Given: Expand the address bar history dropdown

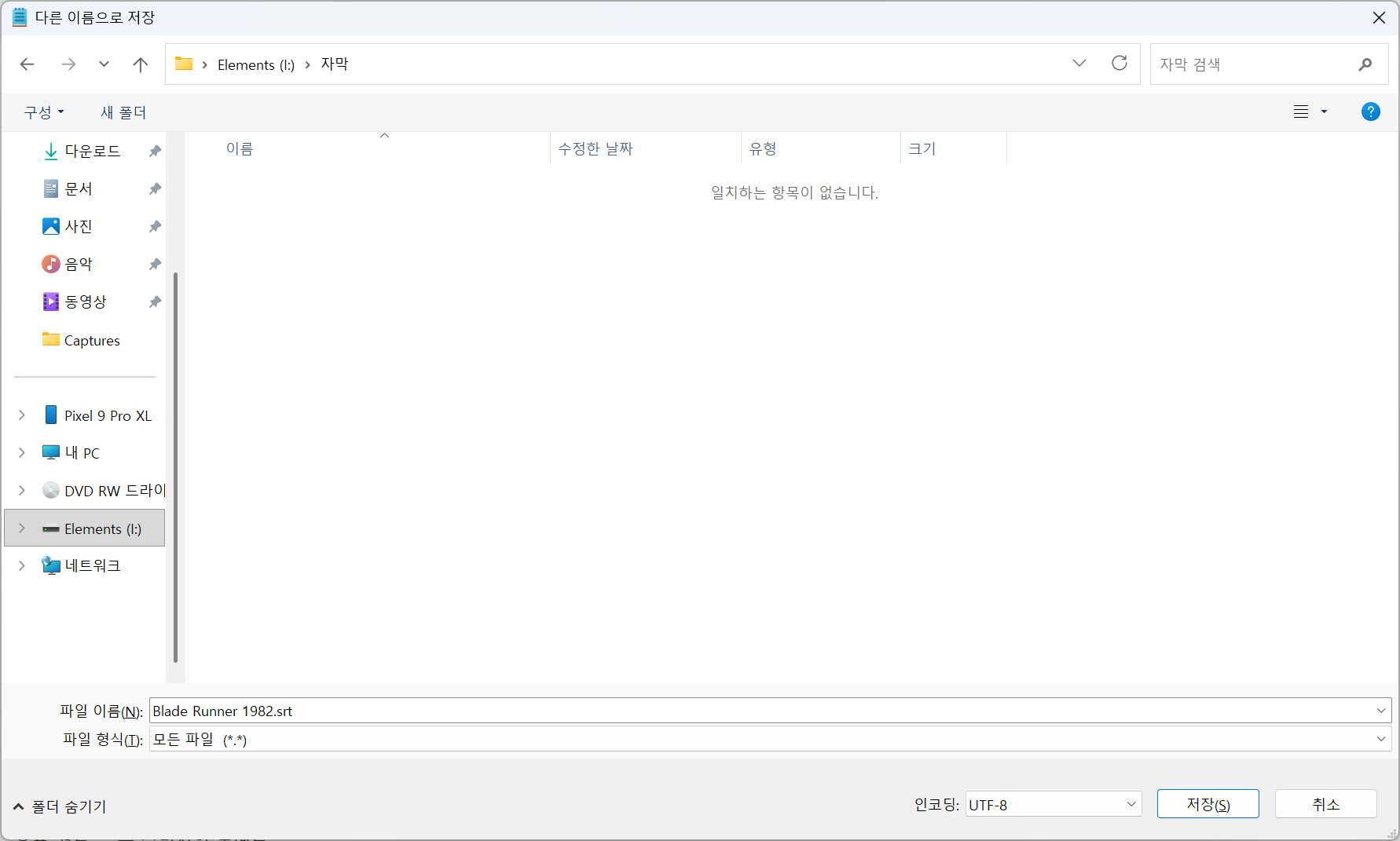Looking at the screenshot, I should (x=1079, y=64).
